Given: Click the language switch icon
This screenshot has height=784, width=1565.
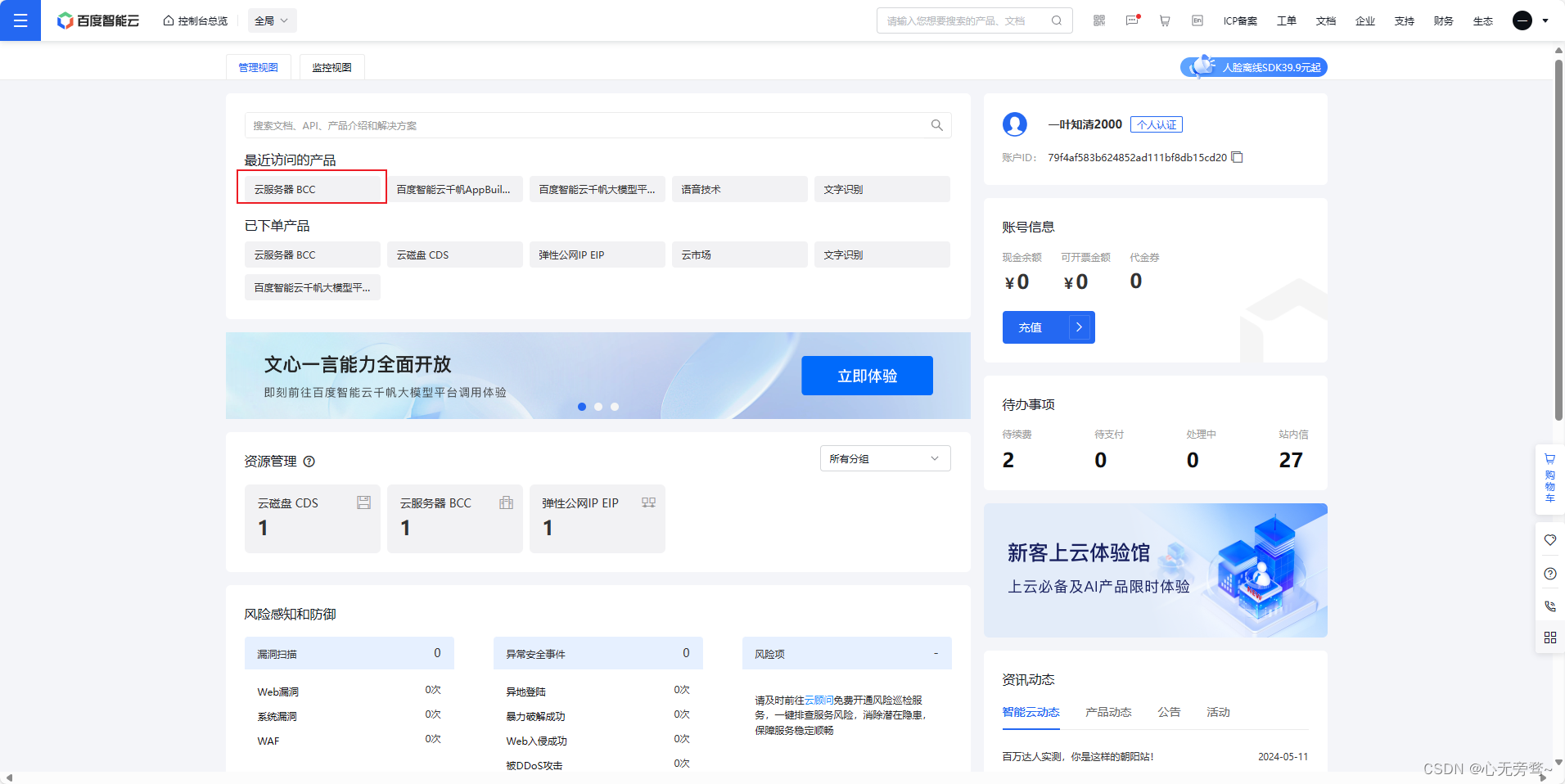Looking at the screenshot, I should coord(1197,20).
